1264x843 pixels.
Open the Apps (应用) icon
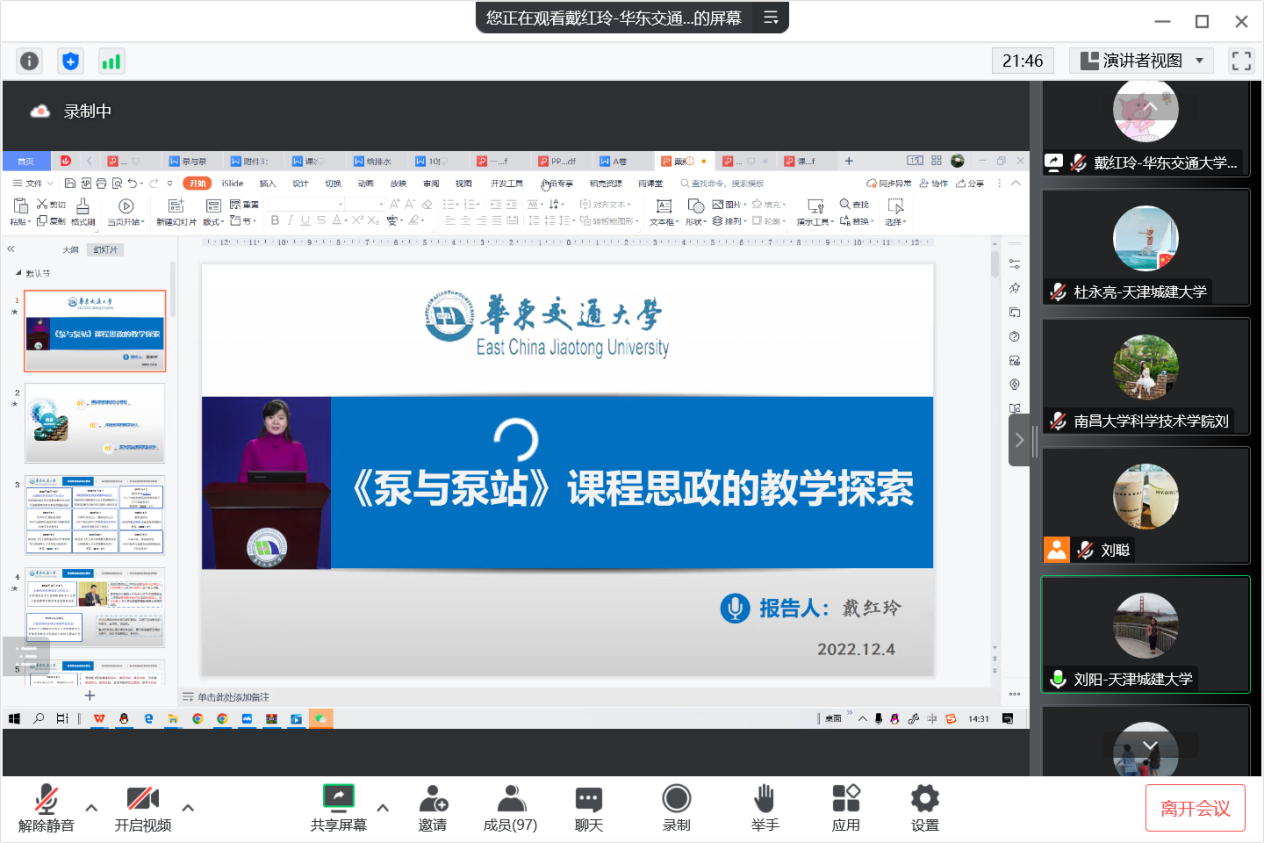(x=846, y=807)
